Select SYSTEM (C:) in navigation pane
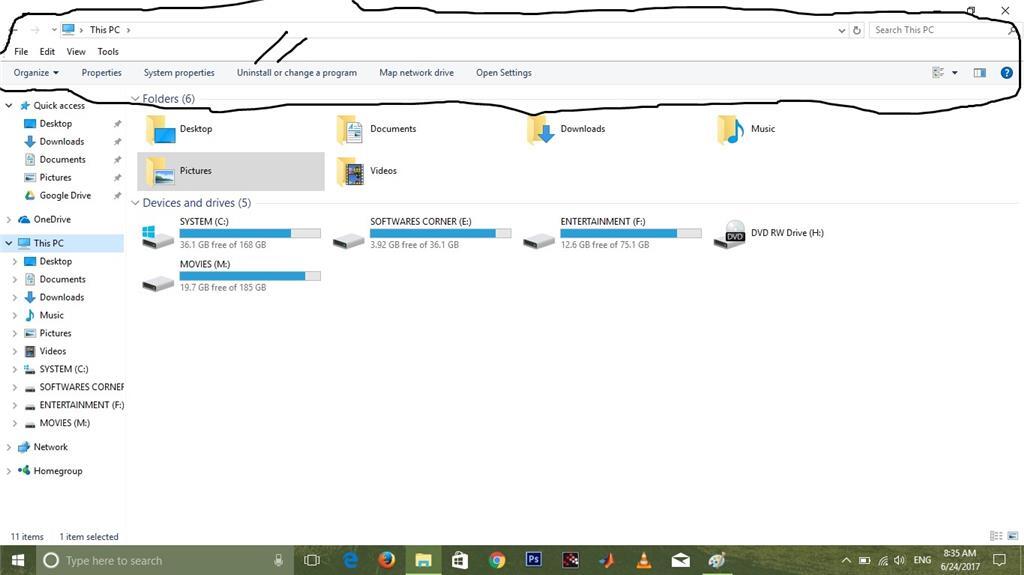The width and height of the screenshot is (1024, 575). tap(63, 369)
